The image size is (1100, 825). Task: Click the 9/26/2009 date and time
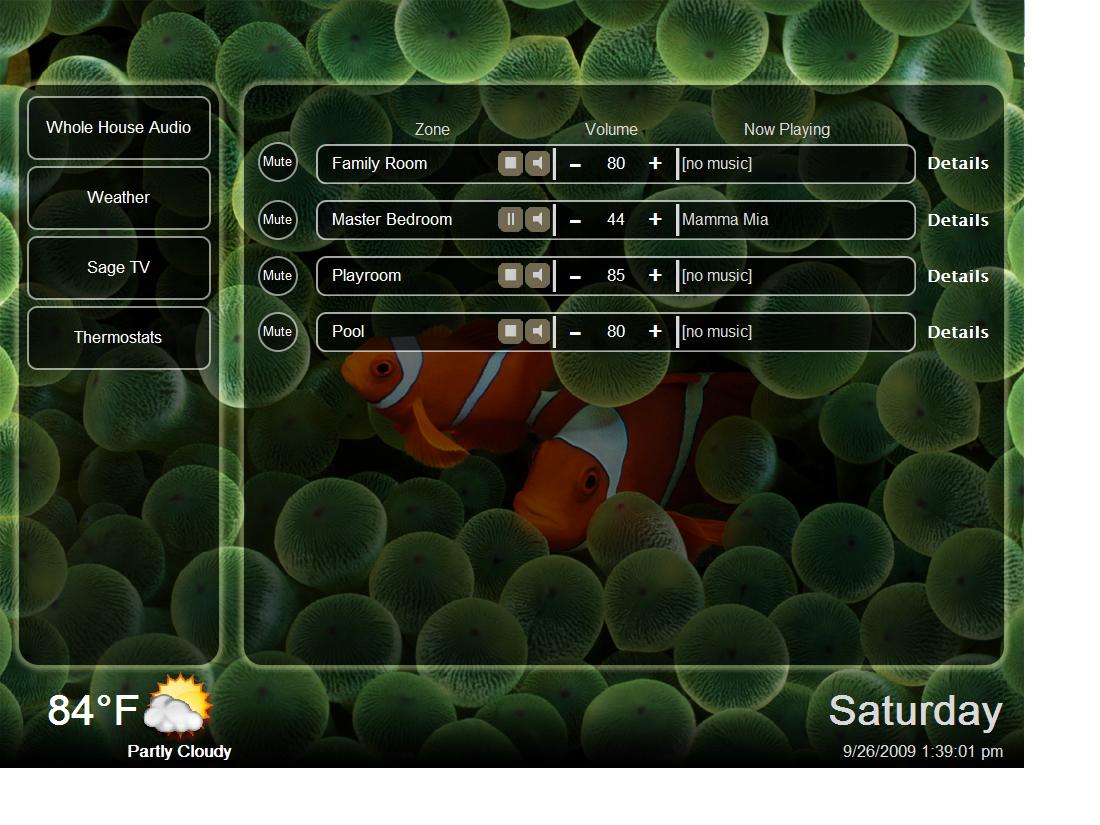[923, 751]
